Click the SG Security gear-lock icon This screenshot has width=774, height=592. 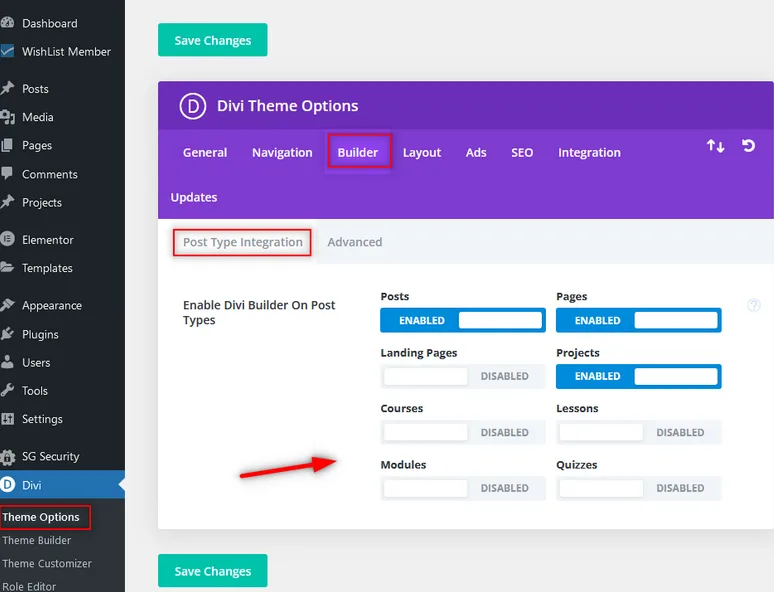click(7, 457)
